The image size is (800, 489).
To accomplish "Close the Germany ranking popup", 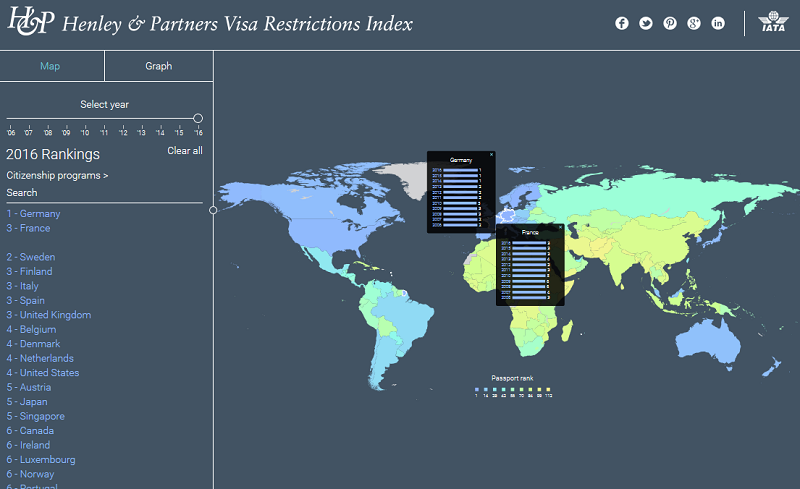I will tap(491, 155).
